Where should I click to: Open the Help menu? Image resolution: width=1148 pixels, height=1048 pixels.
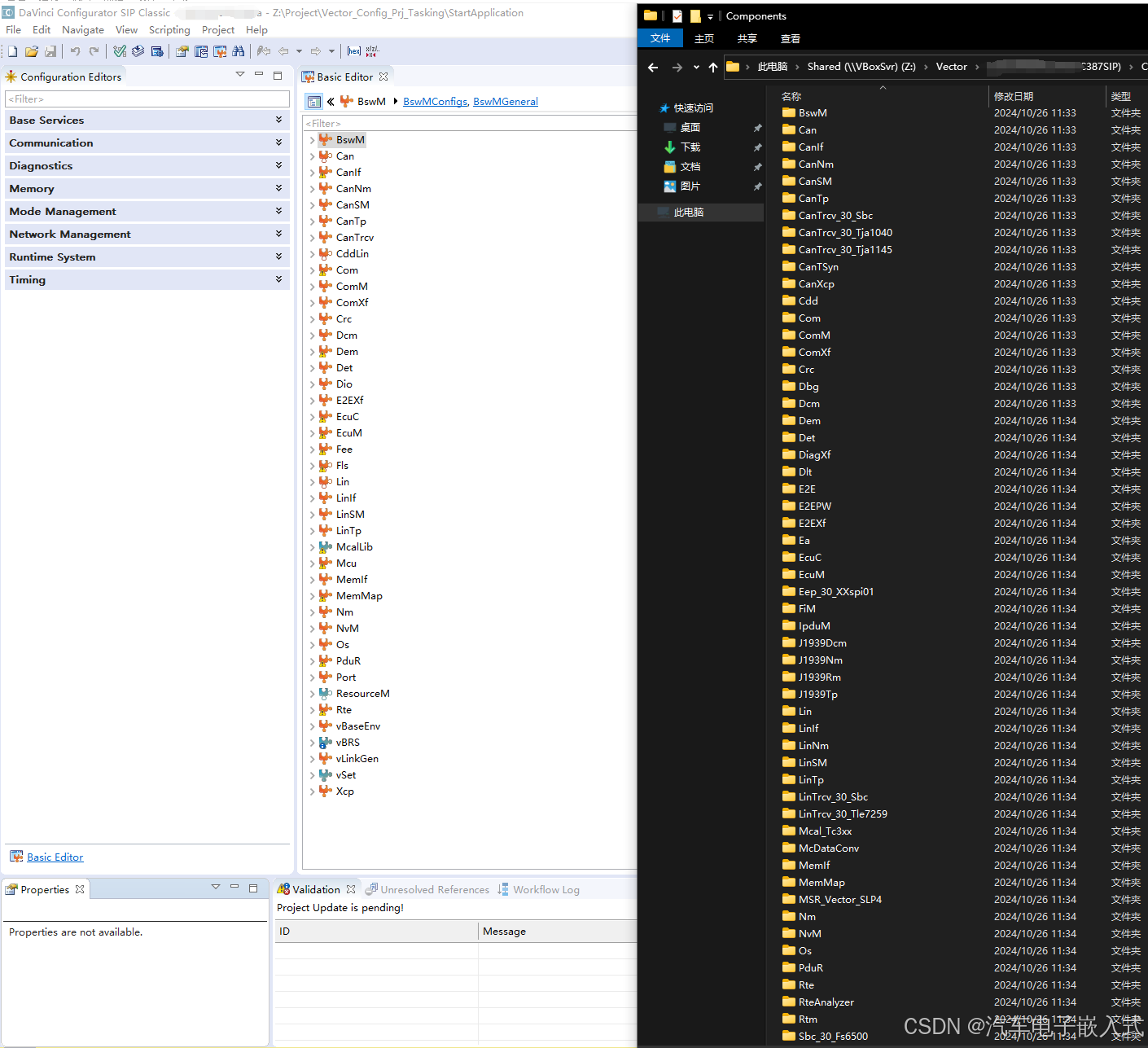256,30
